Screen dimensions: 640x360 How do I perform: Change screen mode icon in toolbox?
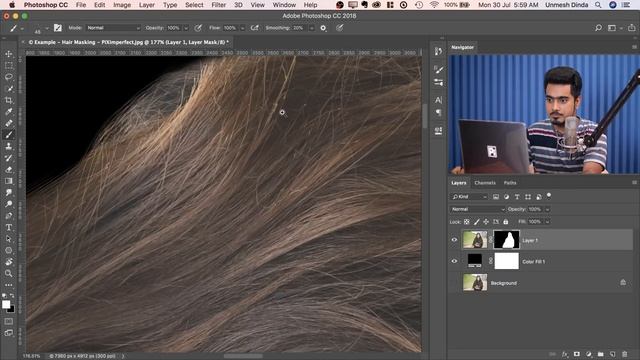[x=9, y=333]
